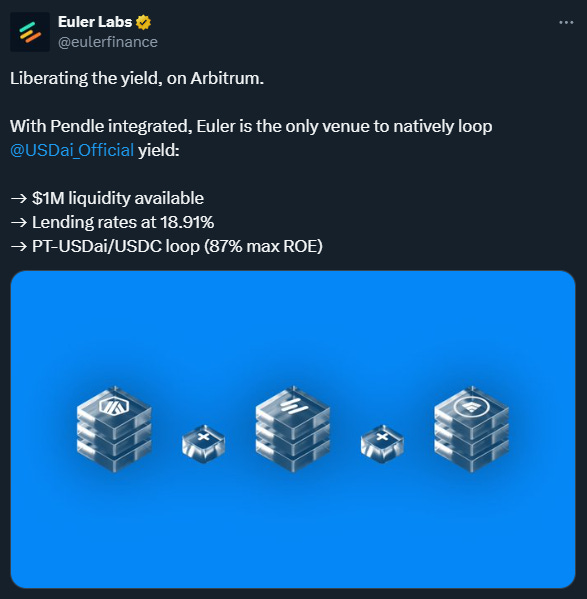
Task: Click the "With Pendle integrated" sentence
Action: coord(101,126)
